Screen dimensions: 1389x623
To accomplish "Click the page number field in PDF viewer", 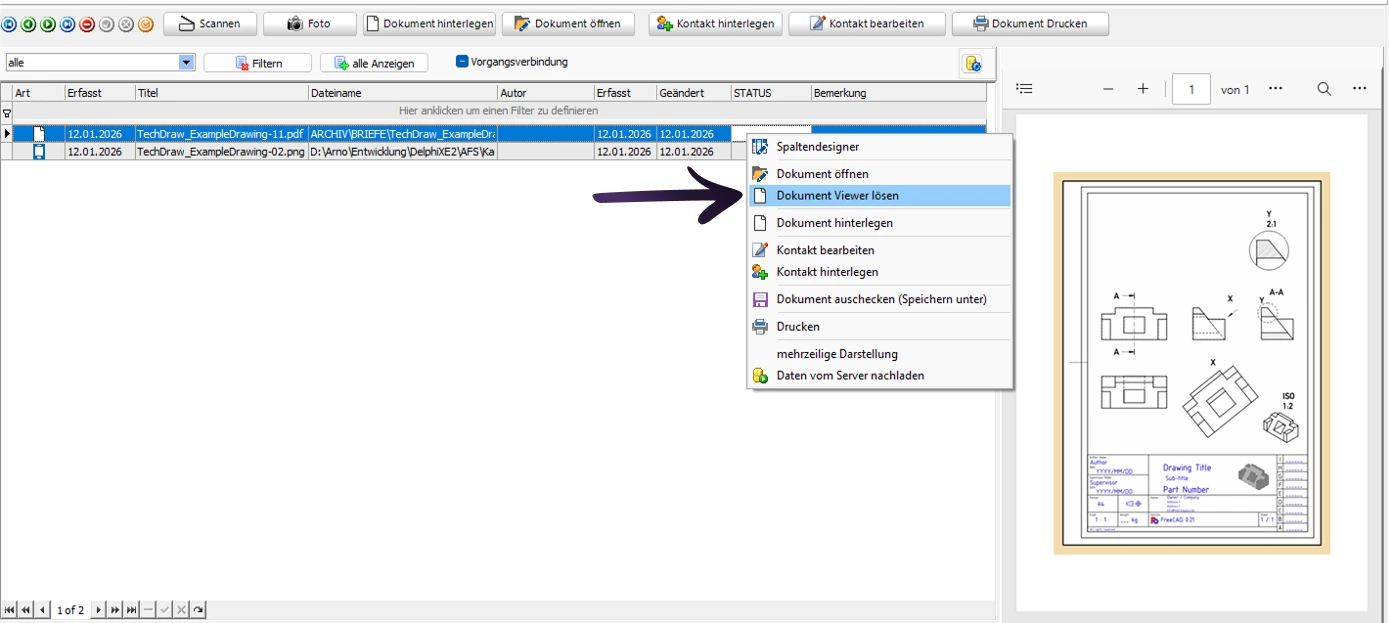I will 1191,89.
